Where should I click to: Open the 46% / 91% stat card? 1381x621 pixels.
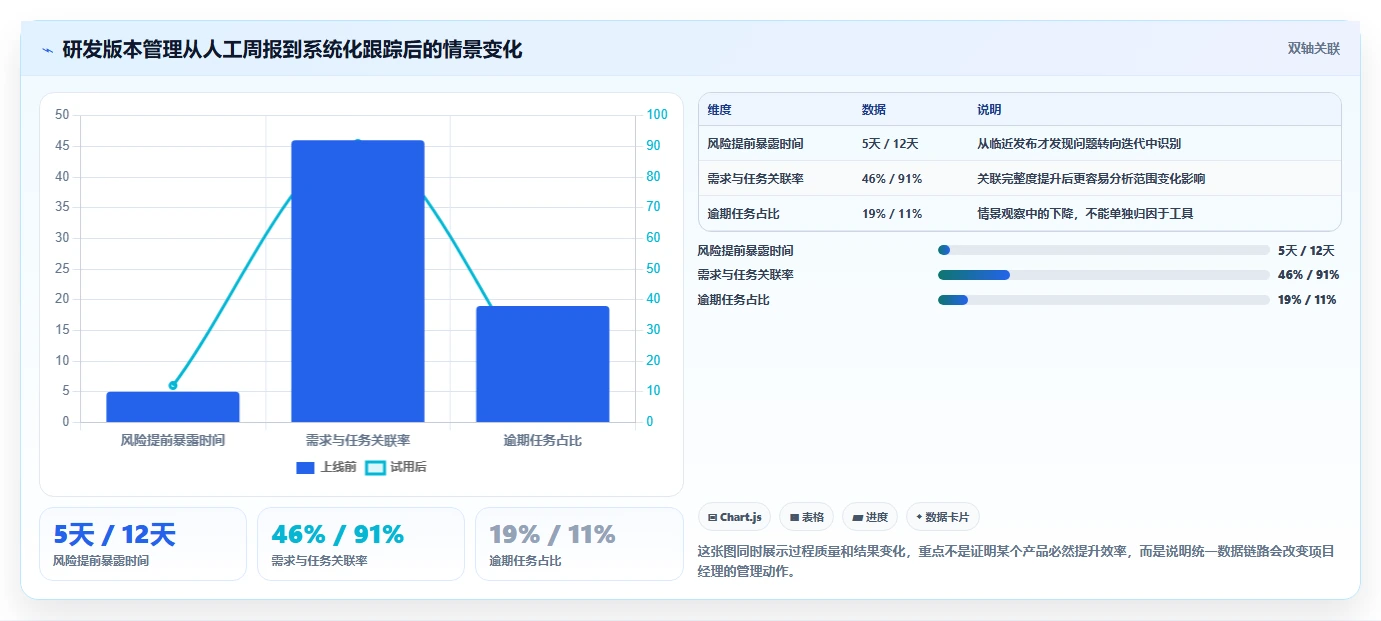[x=361, y=544]
